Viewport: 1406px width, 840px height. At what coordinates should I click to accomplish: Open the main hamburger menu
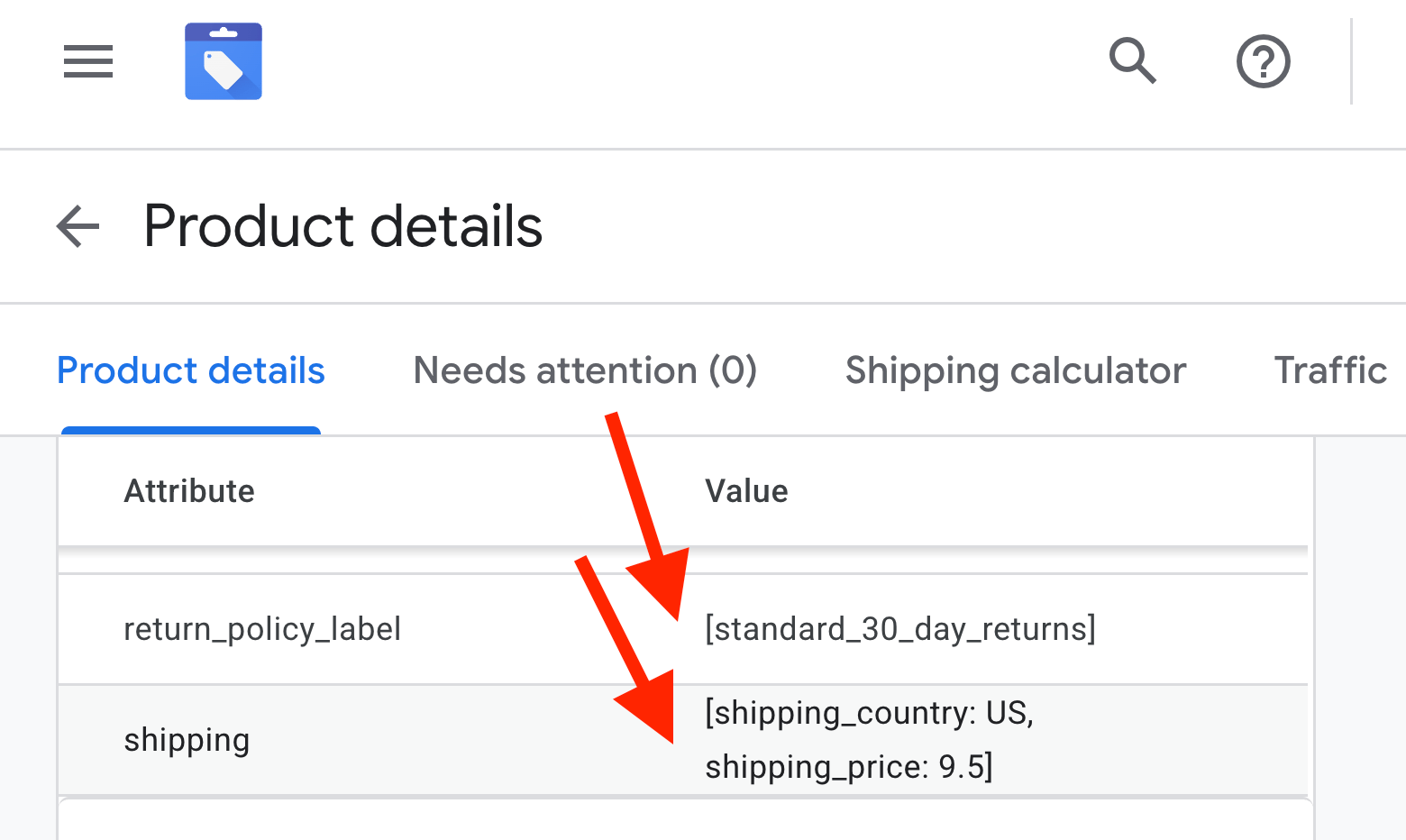coord(88,61)
